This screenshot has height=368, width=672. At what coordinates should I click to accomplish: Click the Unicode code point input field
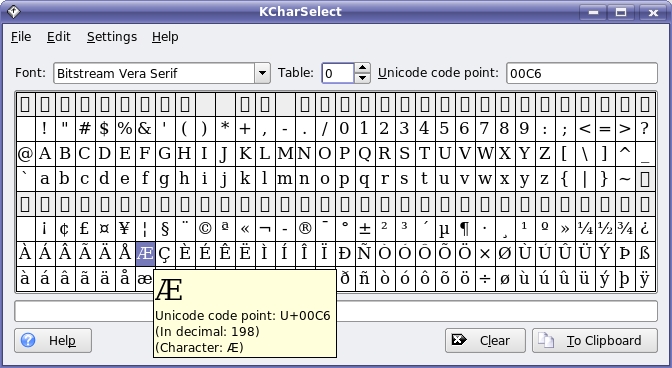point(582,73)
